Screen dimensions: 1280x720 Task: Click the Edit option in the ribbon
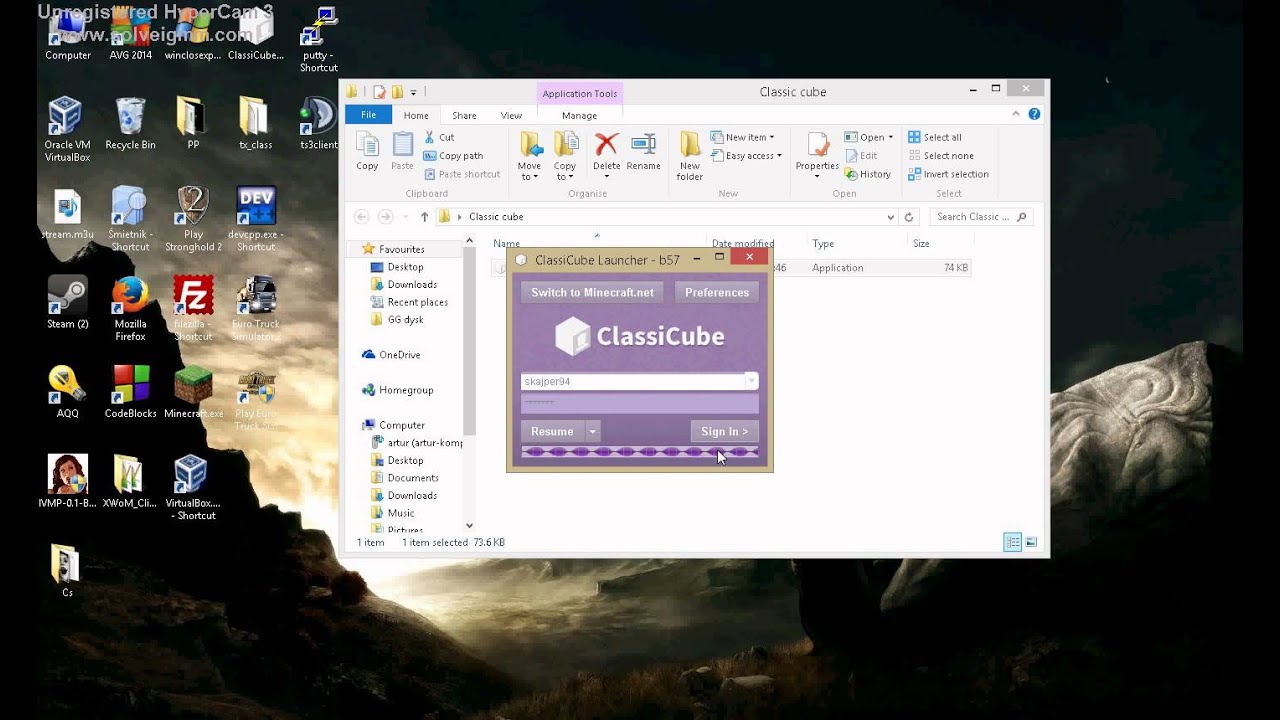coord(861,156)
